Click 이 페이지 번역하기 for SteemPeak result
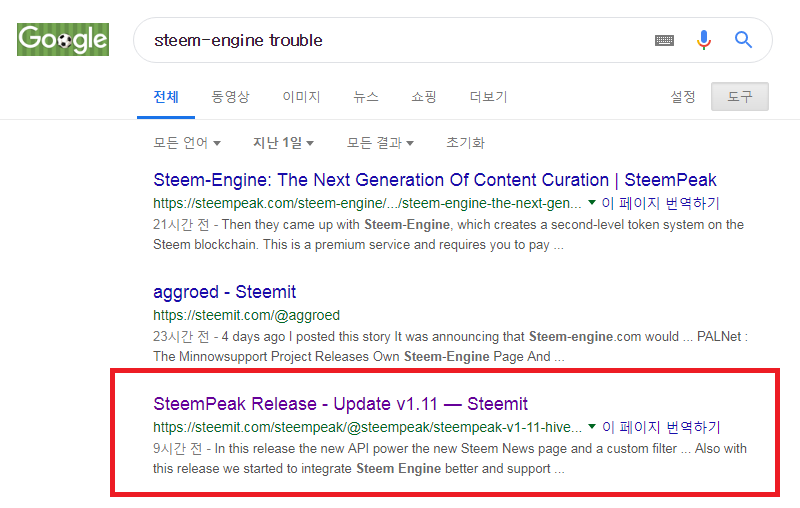The width and height of the screenshot is (800, 508). [x=660, y=203]
